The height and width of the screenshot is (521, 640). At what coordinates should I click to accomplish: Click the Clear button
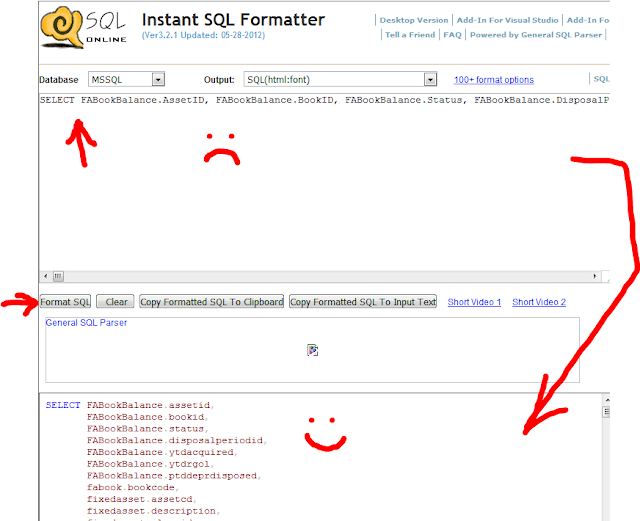tap(116, 302)
